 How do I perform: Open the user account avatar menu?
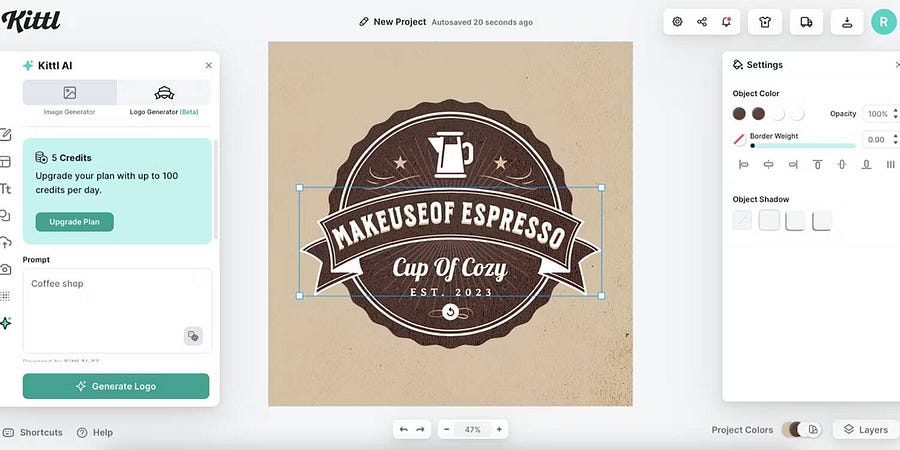tap(883, 22)
